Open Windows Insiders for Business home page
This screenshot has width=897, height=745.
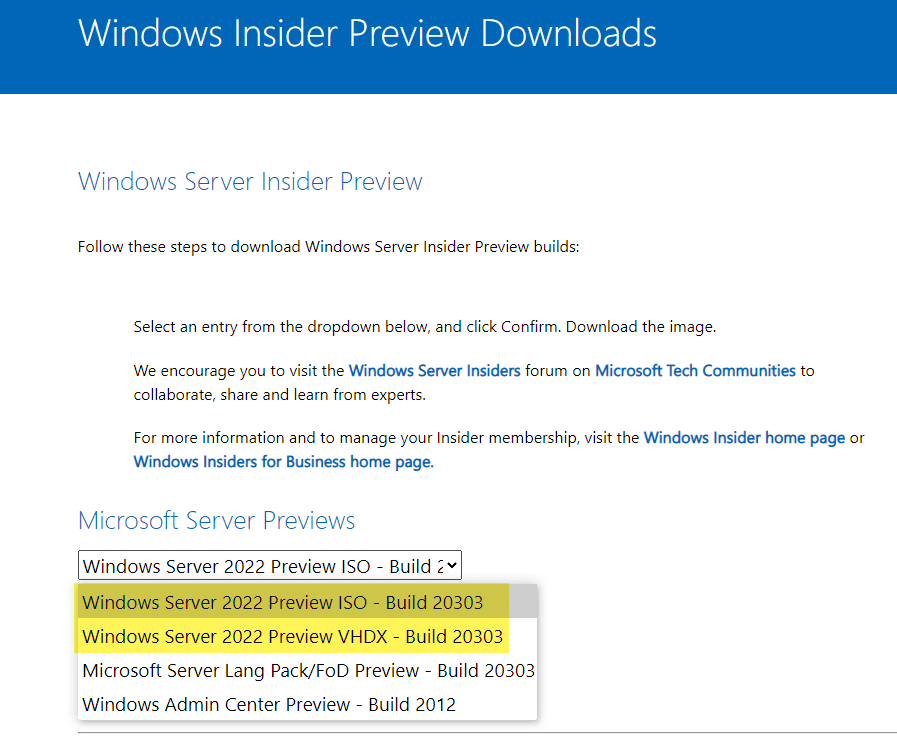point(281,461)
